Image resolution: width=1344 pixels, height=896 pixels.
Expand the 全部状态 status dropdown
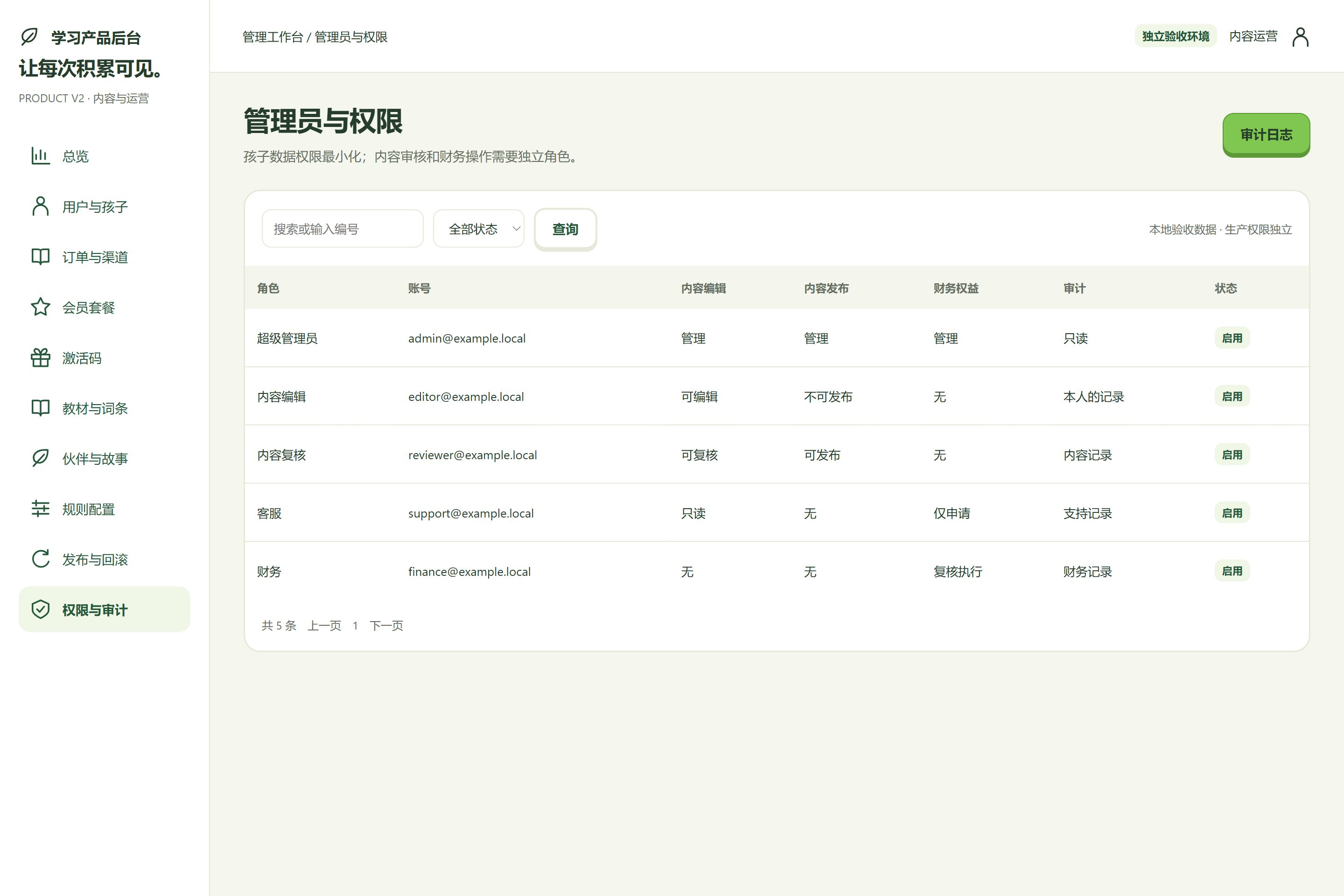[x=479, y=229]
